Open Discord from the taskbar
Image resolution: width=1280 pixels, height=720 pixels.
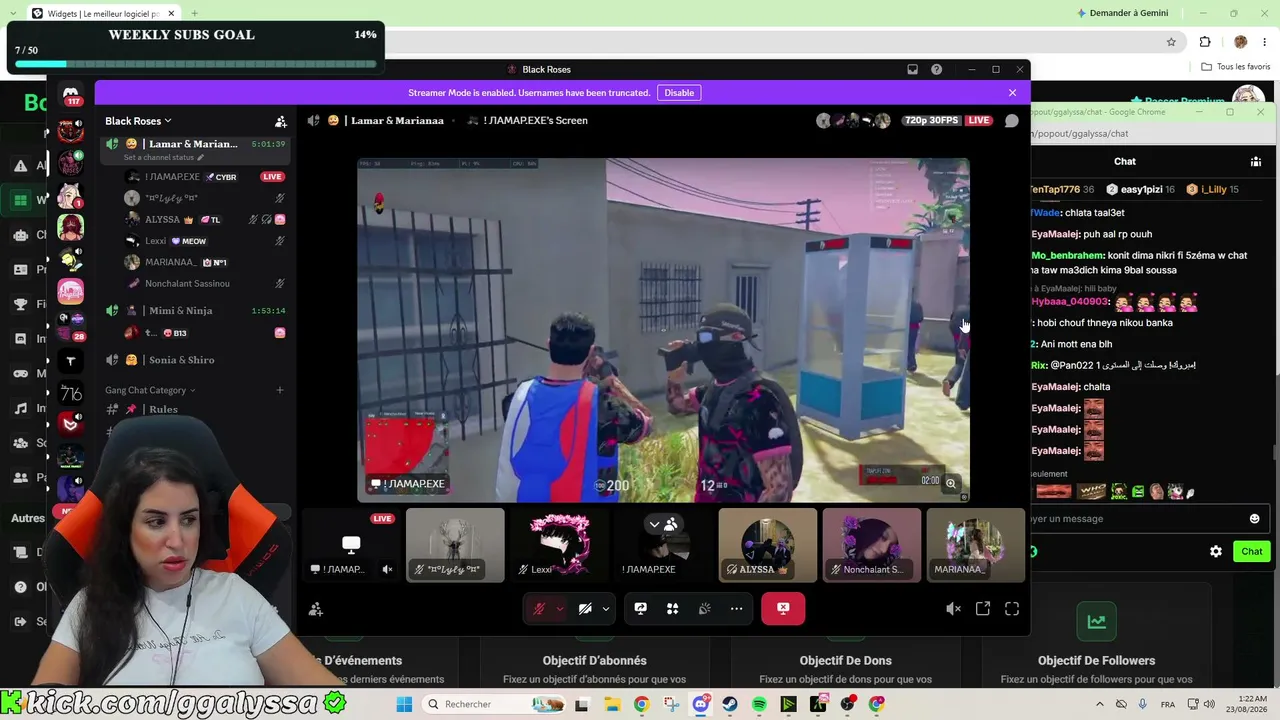click(701, 704)
